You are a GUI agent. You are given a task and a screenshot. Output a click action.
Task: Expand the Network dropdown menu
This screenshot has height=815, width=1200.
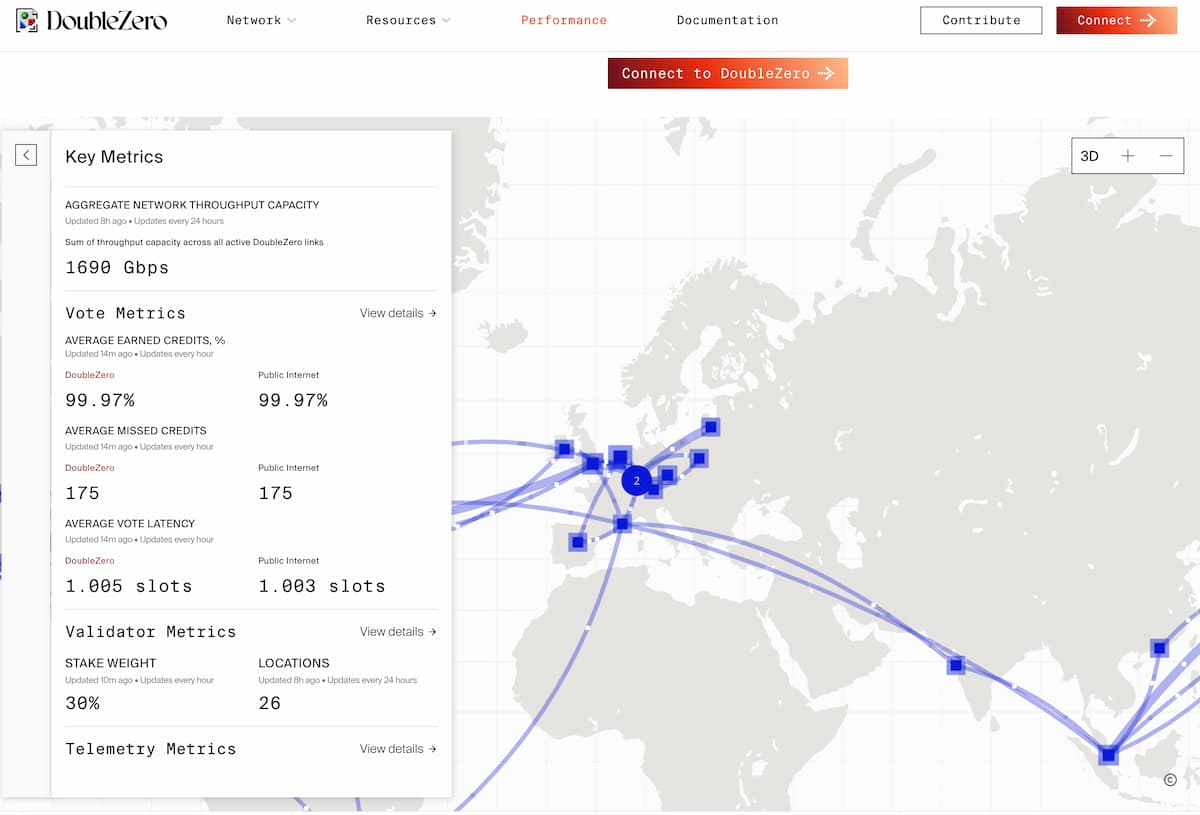[261, 20]
